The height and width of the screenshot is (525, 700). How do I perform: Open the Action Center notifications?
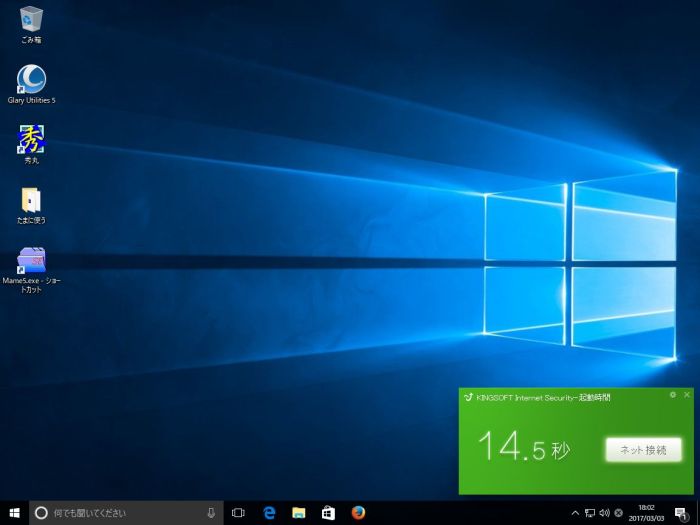click(x=680, y=513)
